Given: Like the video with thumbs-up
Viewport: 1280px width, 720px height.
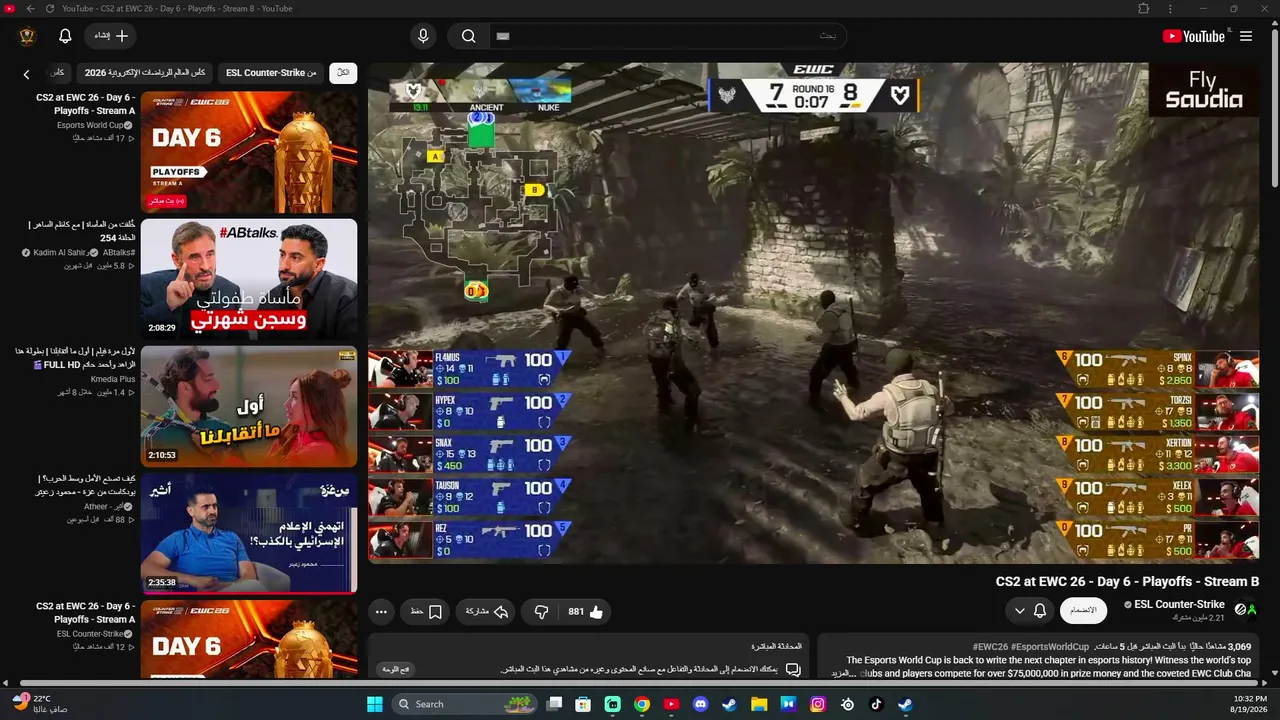Looking at the screenshot, I should 586,612.
